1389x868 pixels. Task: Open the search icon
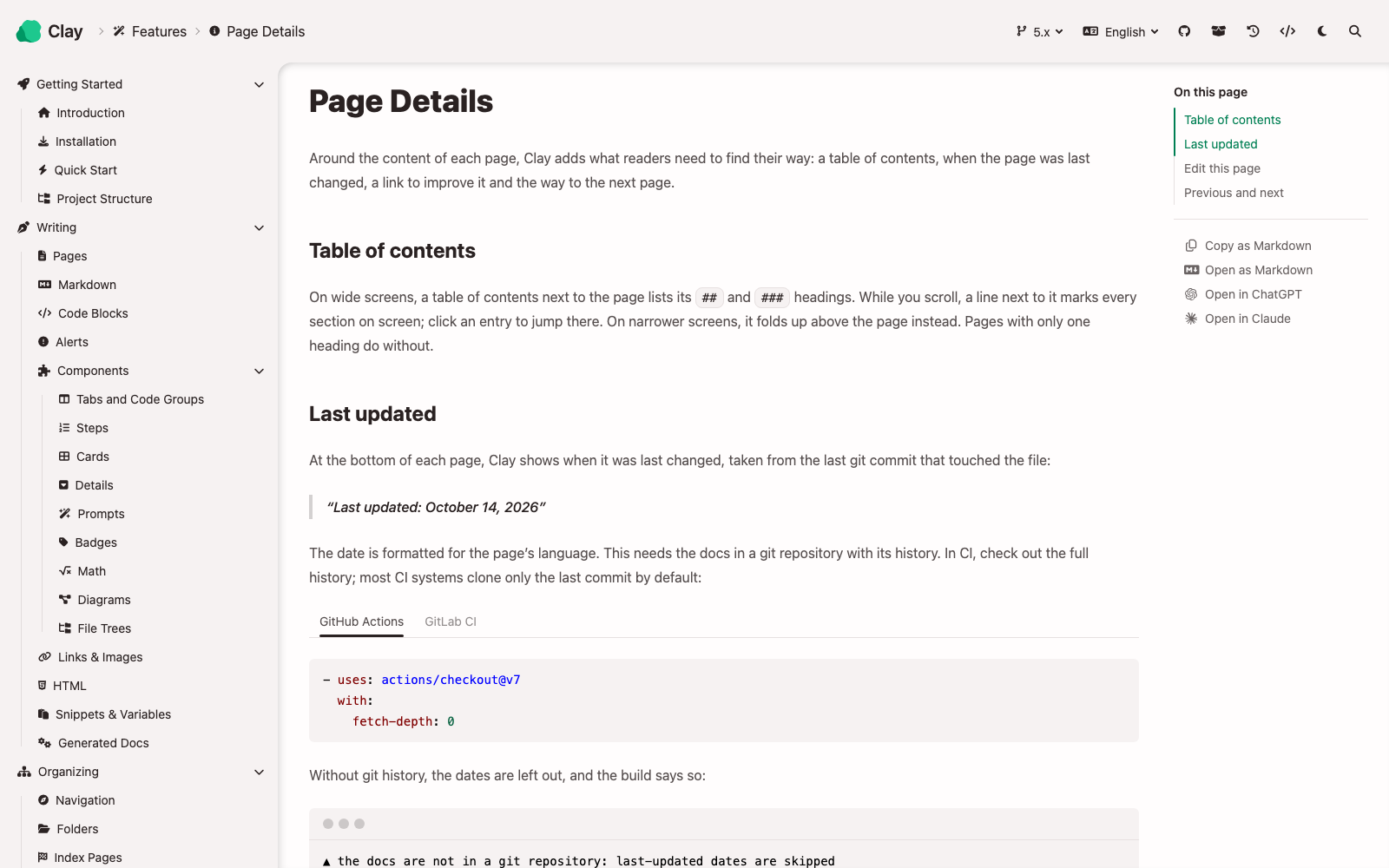(1355, 31)
